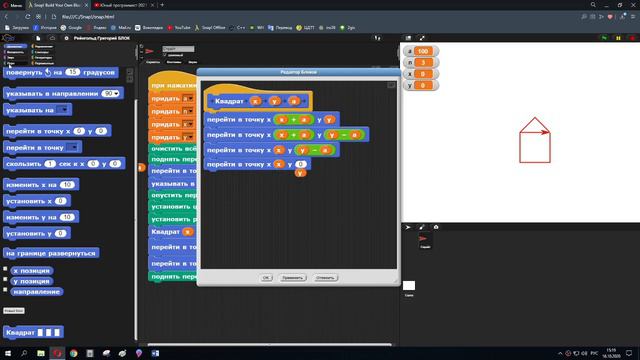The height and width of the screenshot is (360, 640).
Task: Pause all scripts with the yellow button
Action: tap(618, 38)
